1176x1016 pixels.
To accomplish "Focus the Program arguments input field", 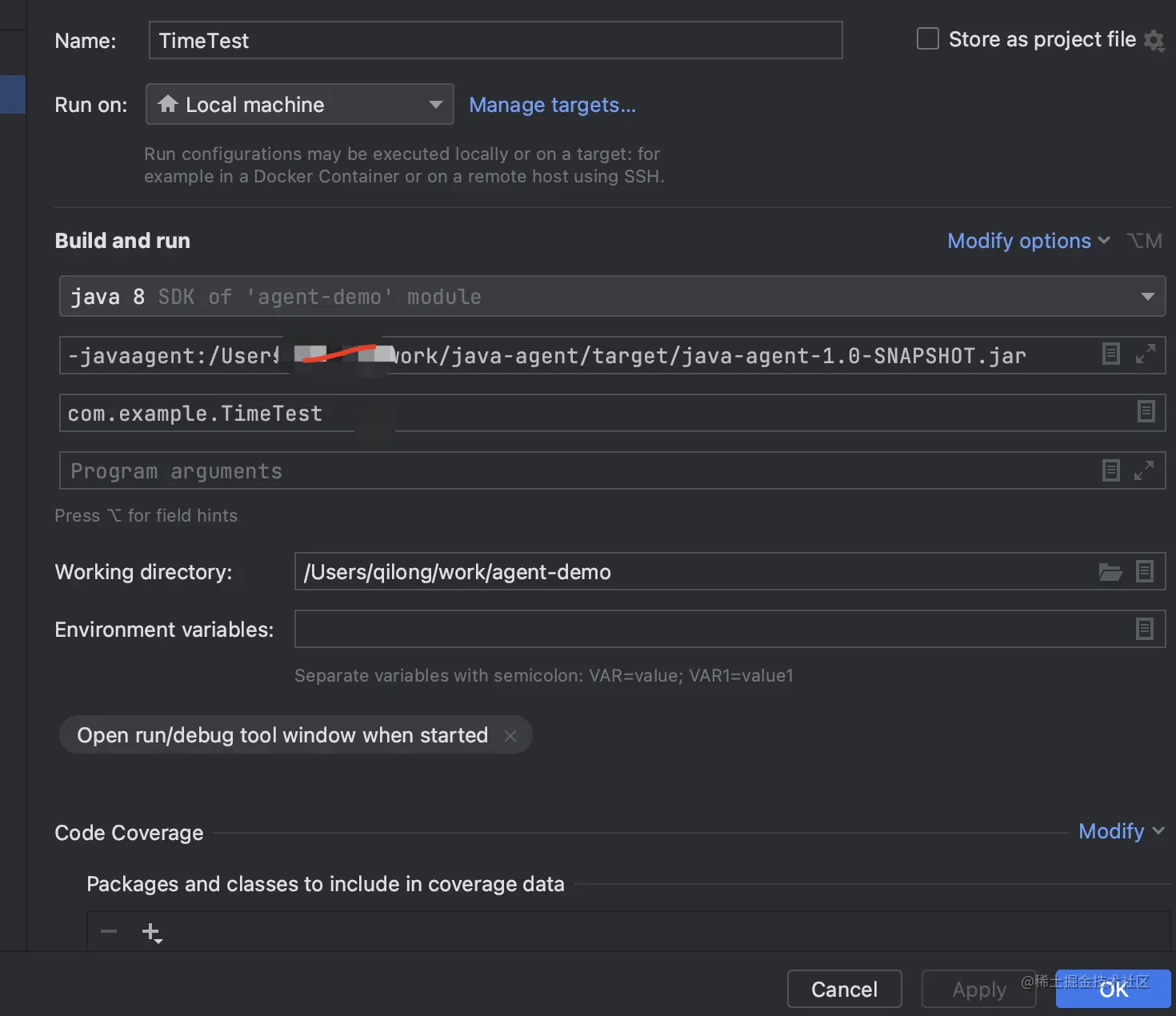I will 576,470.
